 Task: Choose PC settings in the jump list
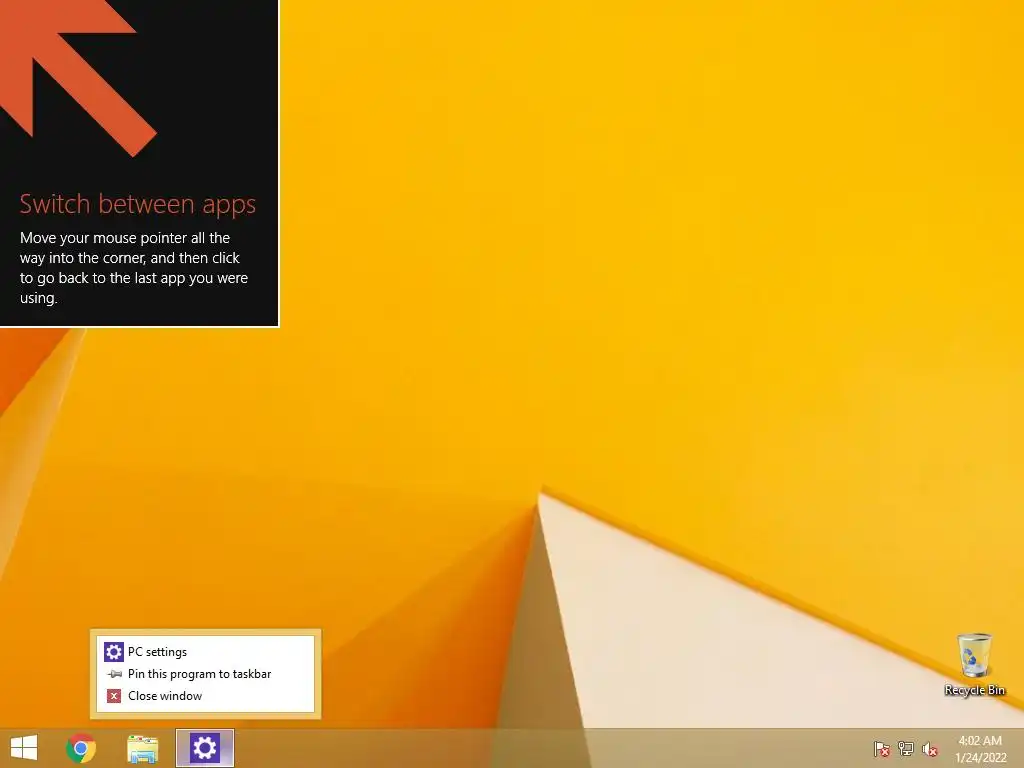[206, 652]
